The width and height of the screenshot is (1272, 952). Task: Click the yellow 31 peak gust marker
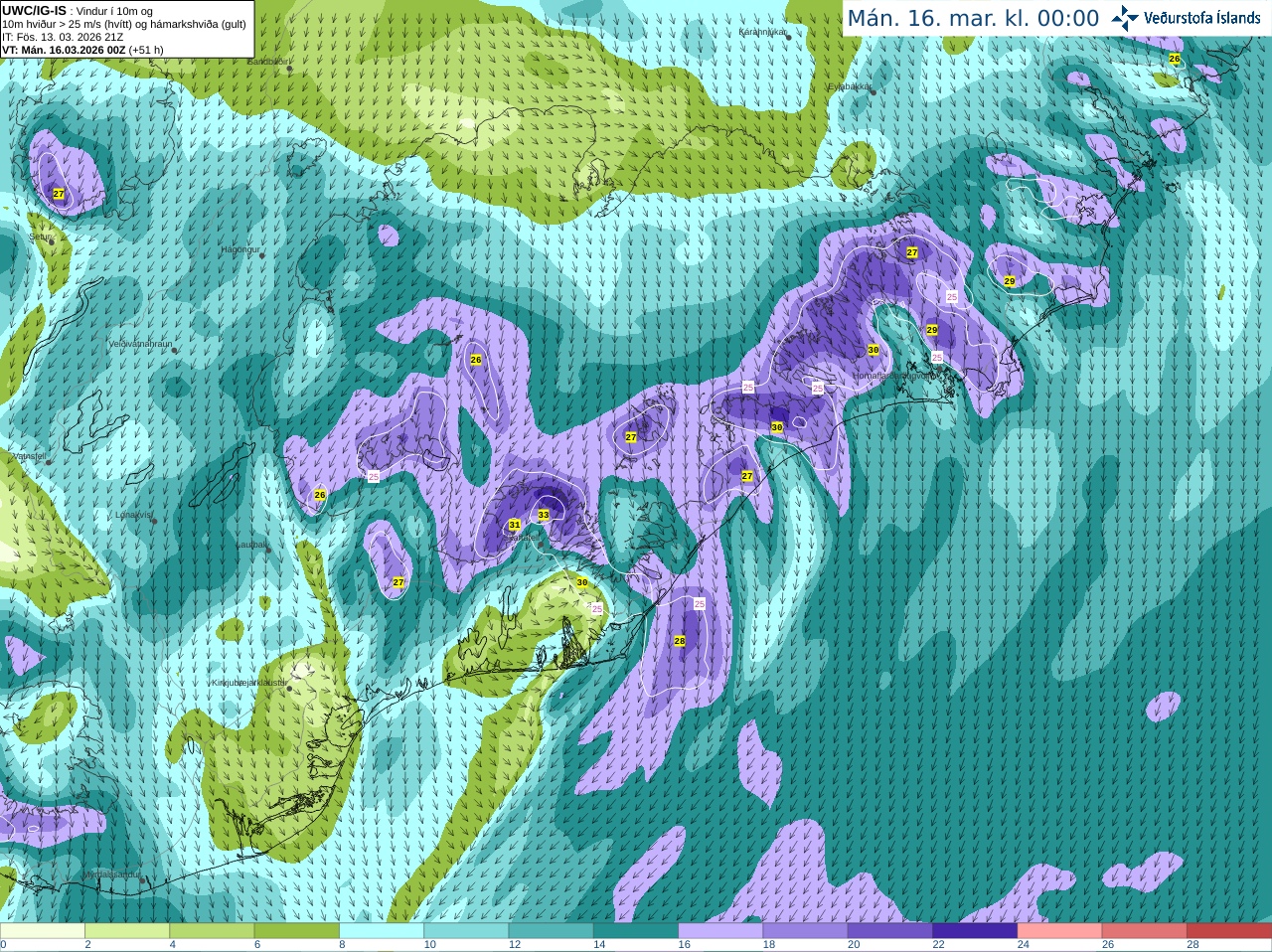pos(515,525)
